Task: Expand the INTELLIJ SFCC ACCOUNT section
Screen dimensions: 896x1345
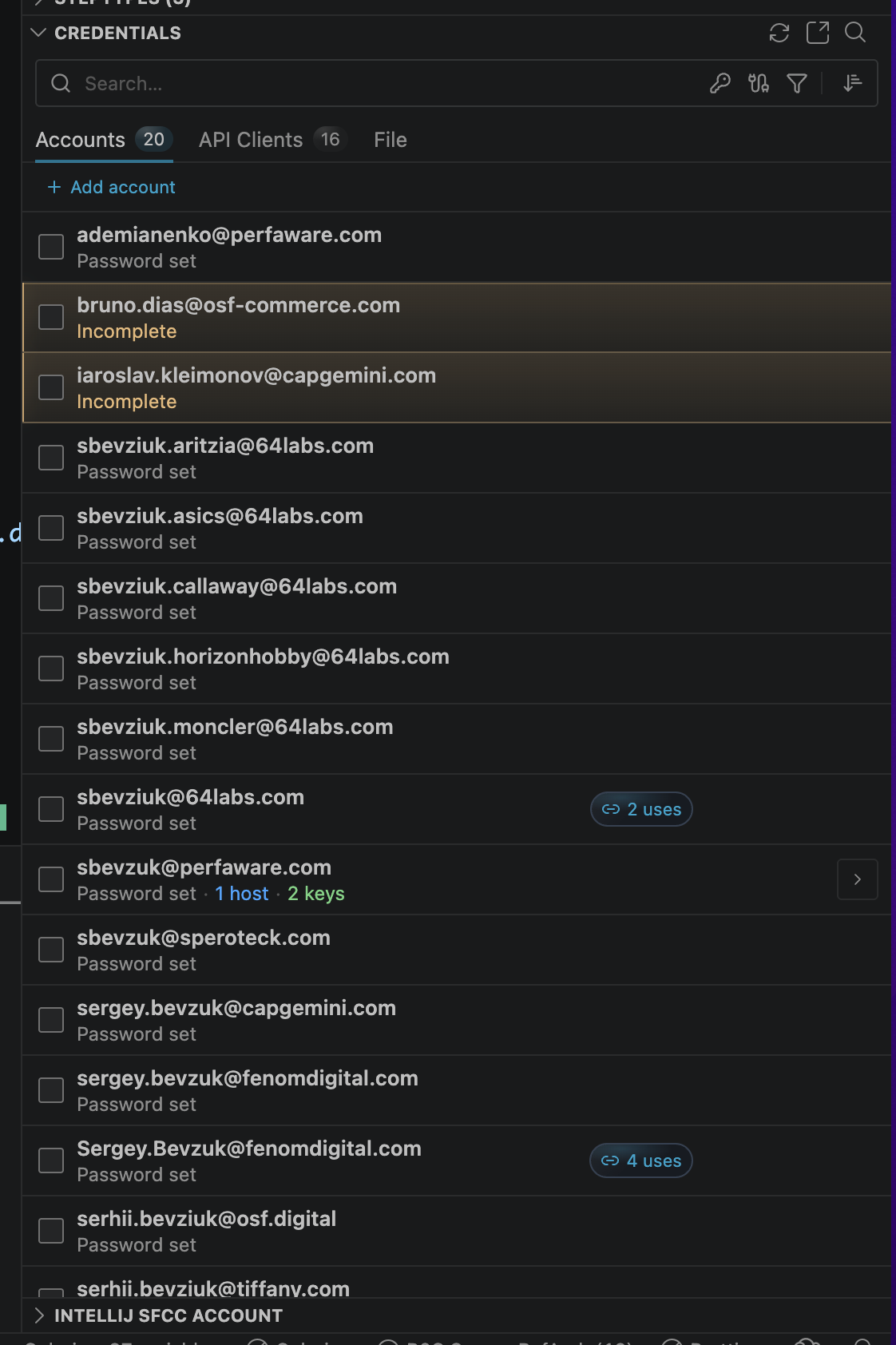Action: click(39, 1315)
